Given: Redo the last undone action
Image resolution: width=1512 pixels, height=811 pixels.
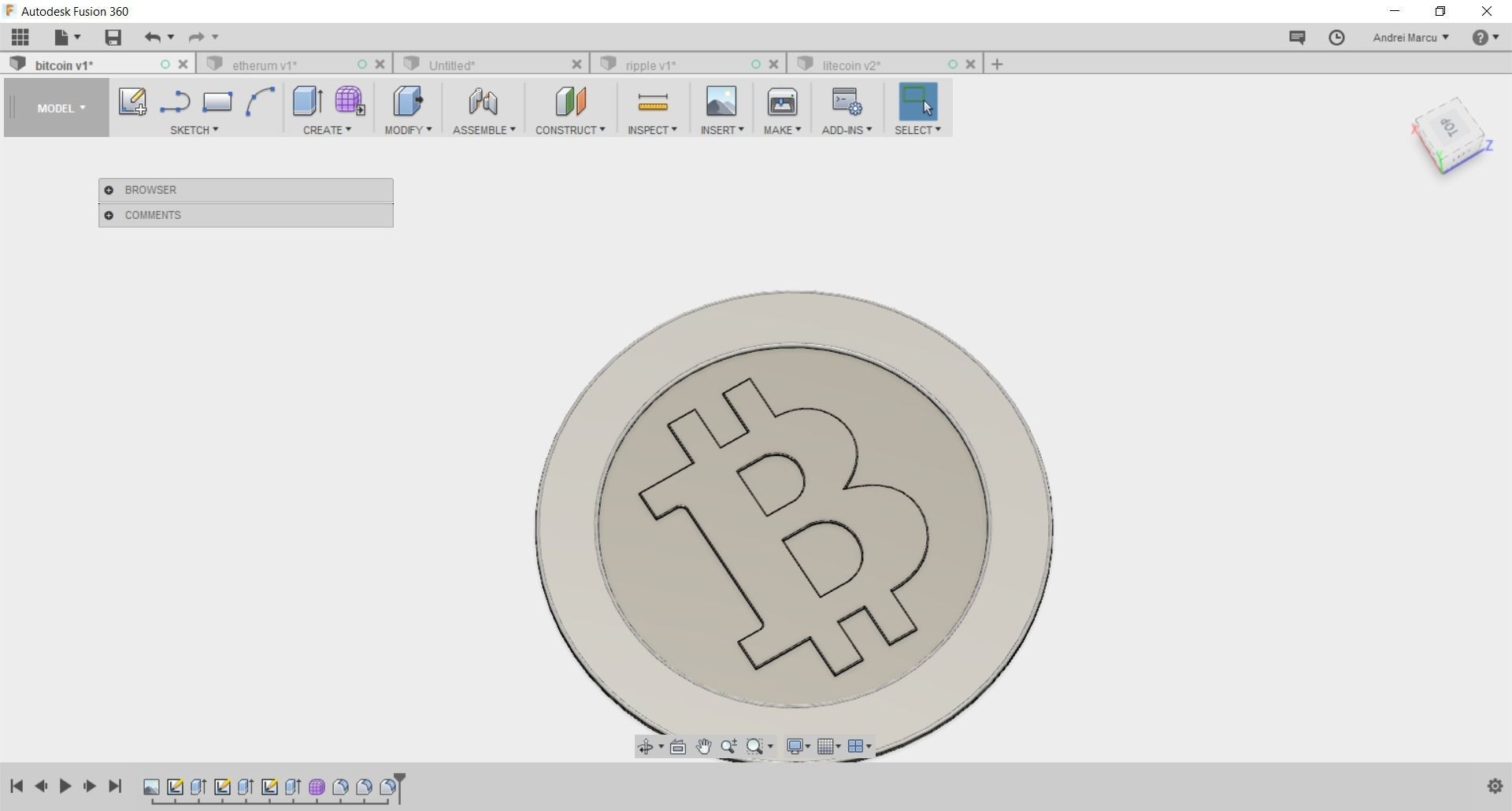Looking at the screenshot, I should click(x=196, y=37).
